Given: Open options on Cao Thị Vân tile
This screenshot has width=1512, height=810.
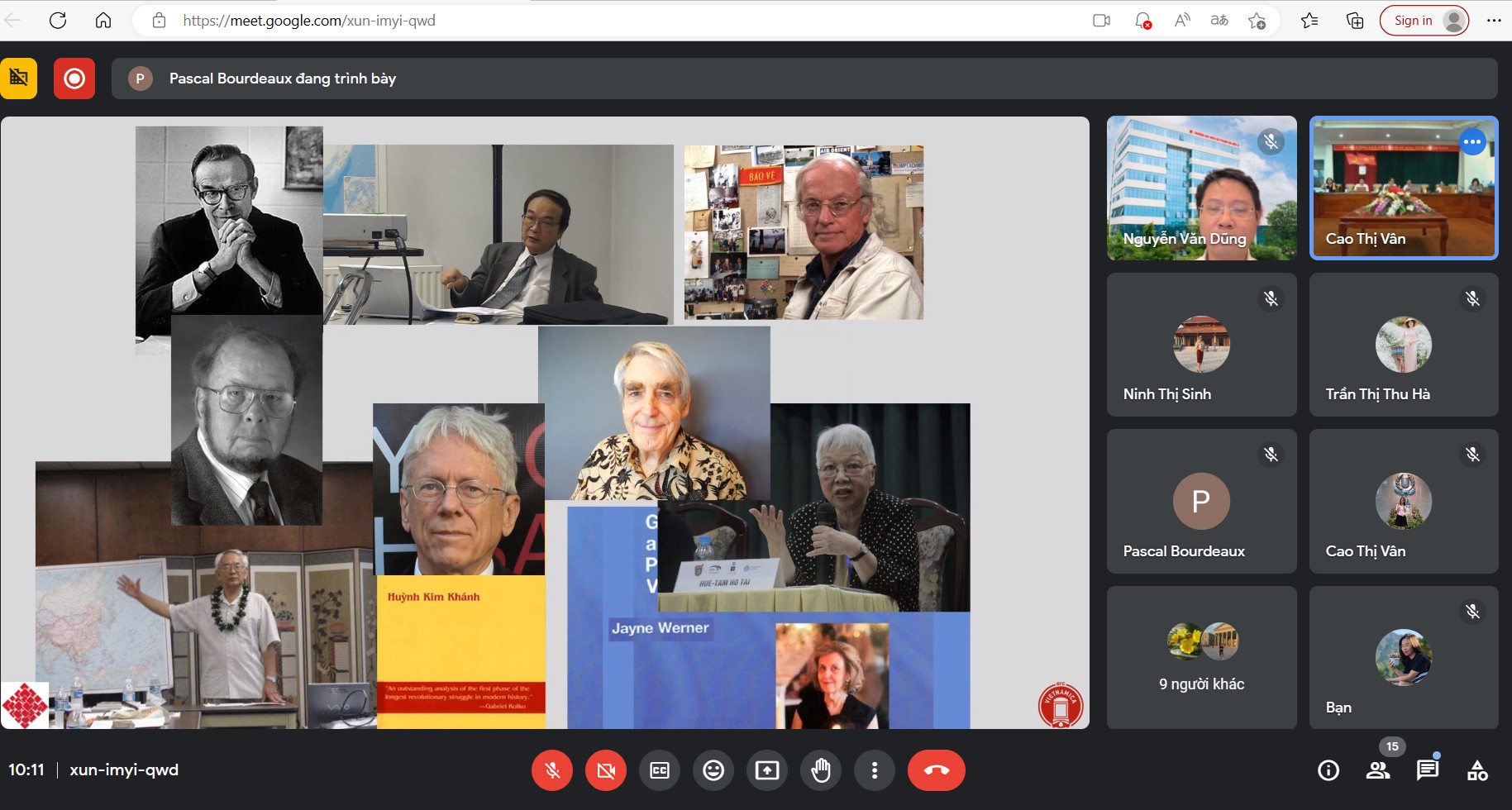Looking at the screenshot, I should 1472,142.
